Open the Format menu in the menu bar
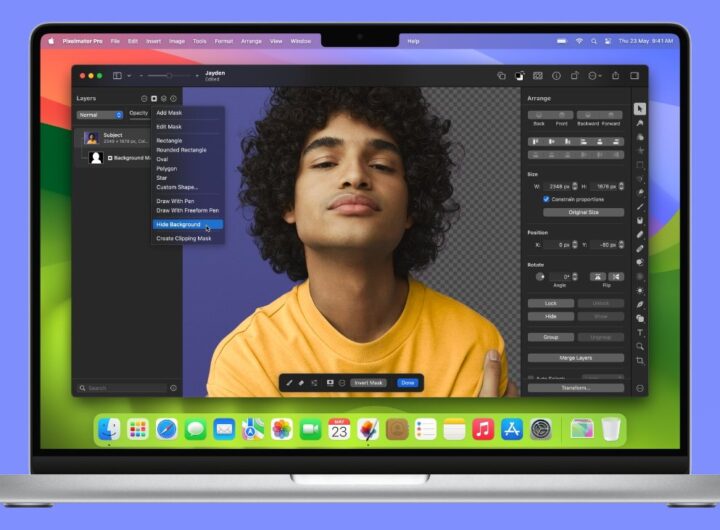The image size is (720, 530). coord(223,41)
